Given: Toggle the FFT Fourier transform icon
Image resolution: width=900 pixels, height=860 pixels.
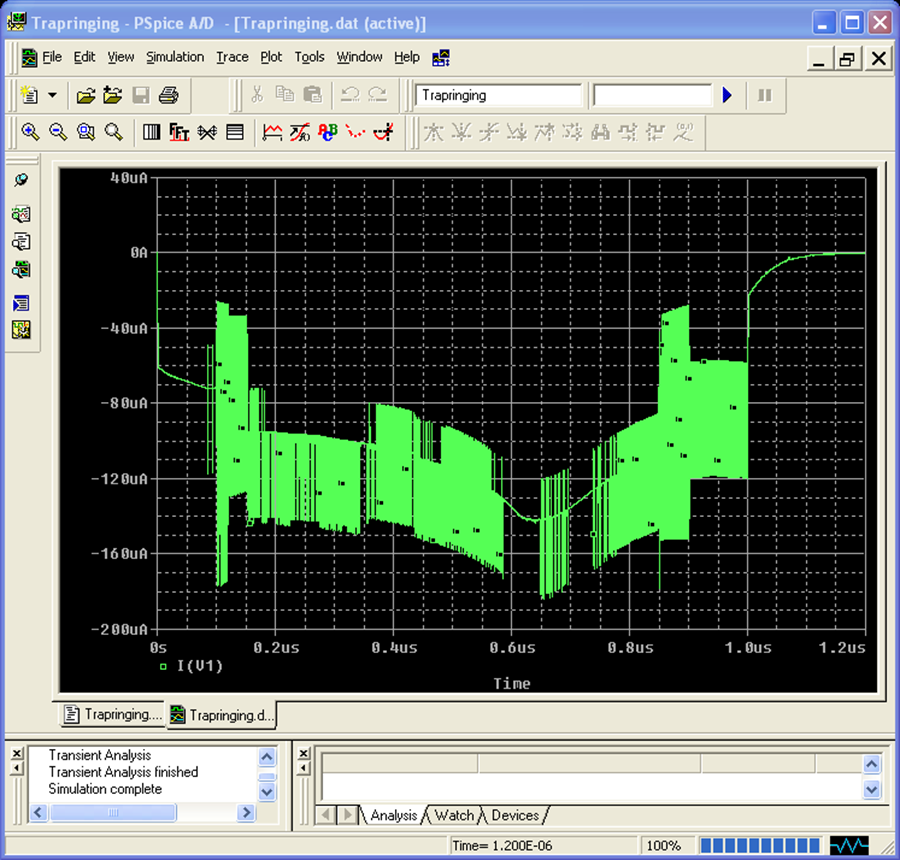Looking at the screenshot, I should (x=179, y=133).
